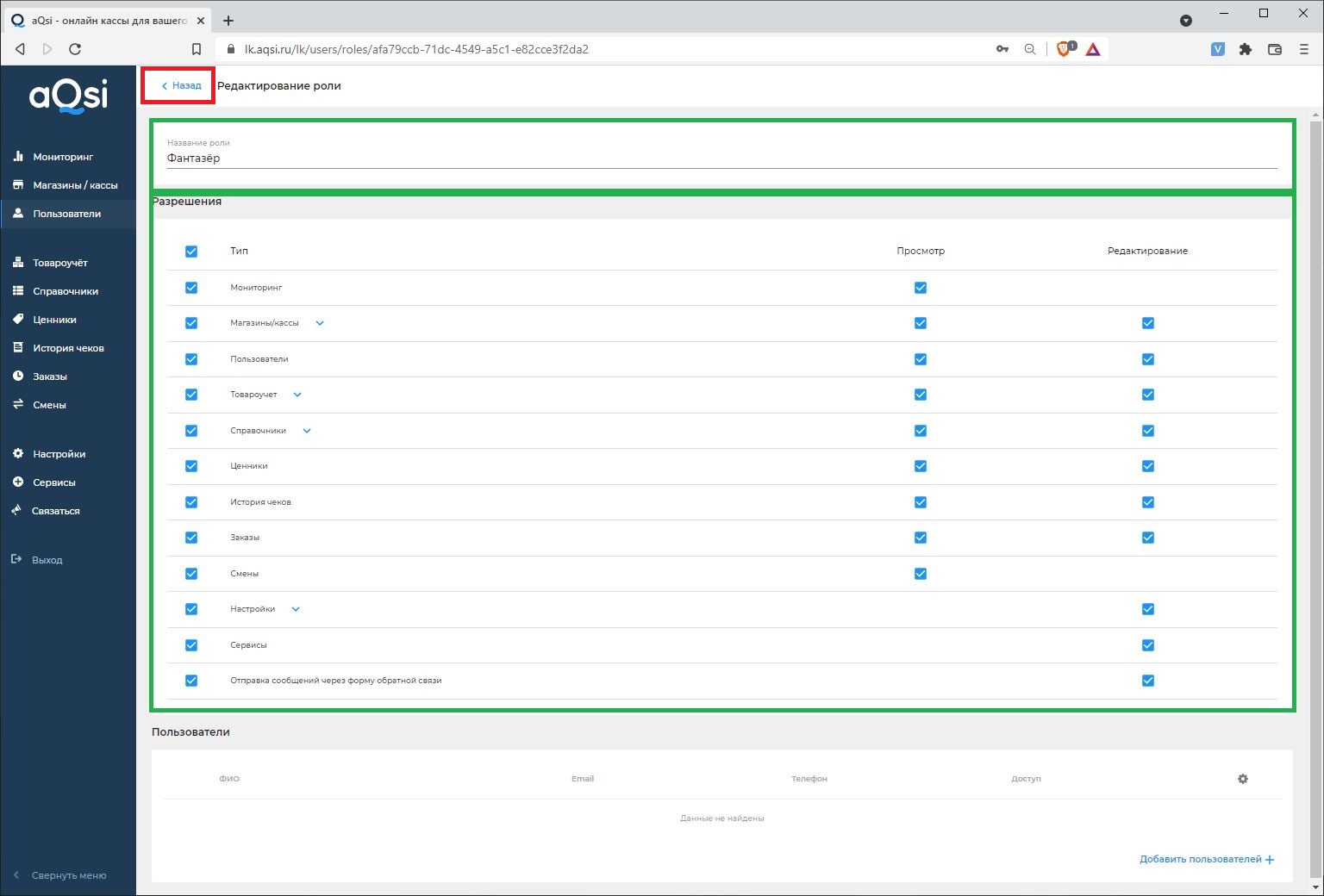Click Добавить пользователей link

pyautogui.click(x=1206, y=859)
